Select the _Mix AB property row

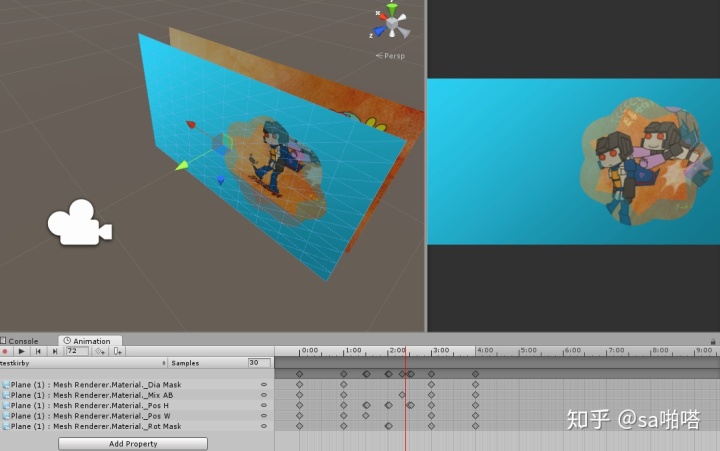137,395
